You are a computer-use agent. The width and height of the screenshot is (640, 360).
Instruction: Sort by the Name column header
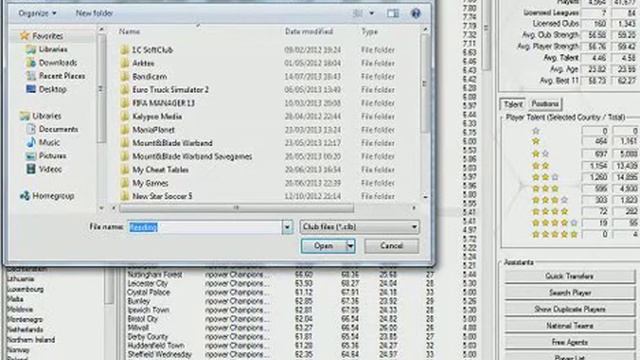tap(129, 32)
